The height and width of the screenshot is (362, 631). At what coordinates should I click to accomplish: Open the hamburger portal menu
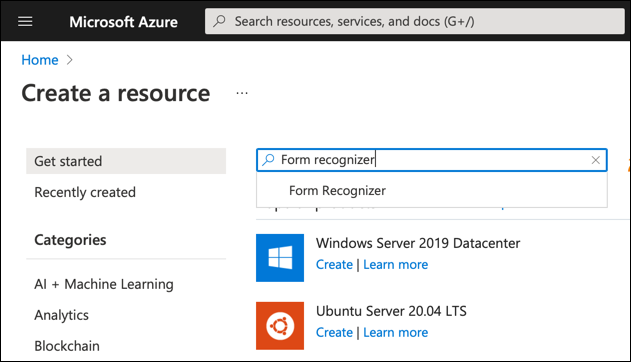25,21
